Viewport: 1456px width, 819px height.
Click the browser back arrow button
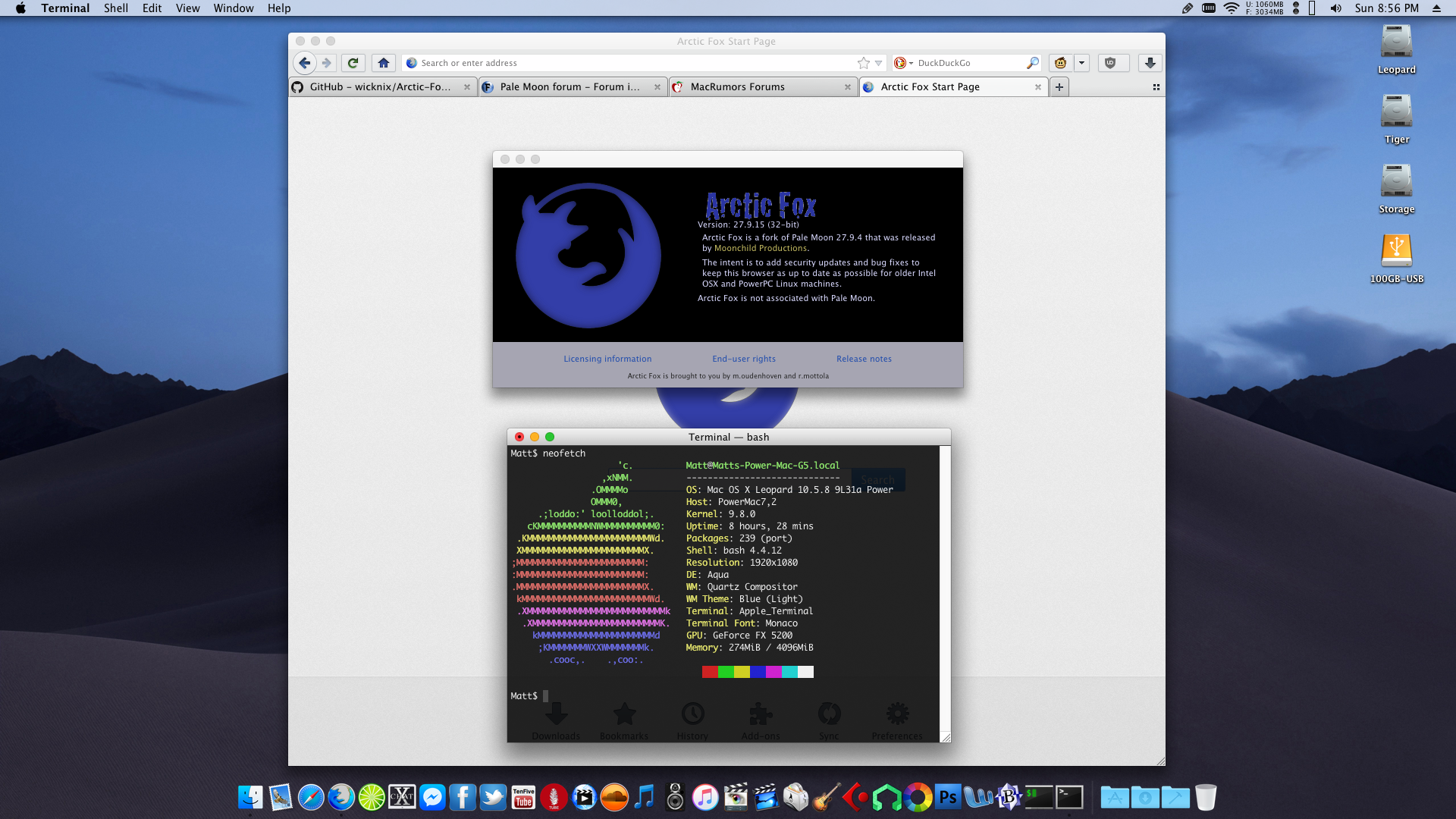pos(304,63)
